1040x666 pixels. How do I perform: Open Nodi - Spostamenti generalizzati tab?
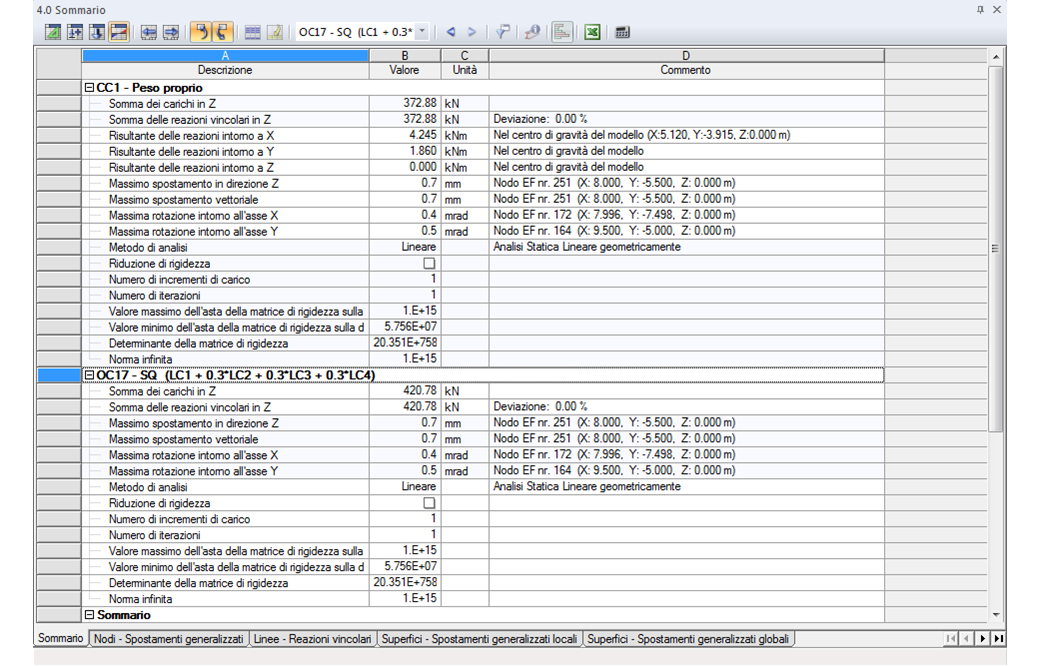pos(168,639)
